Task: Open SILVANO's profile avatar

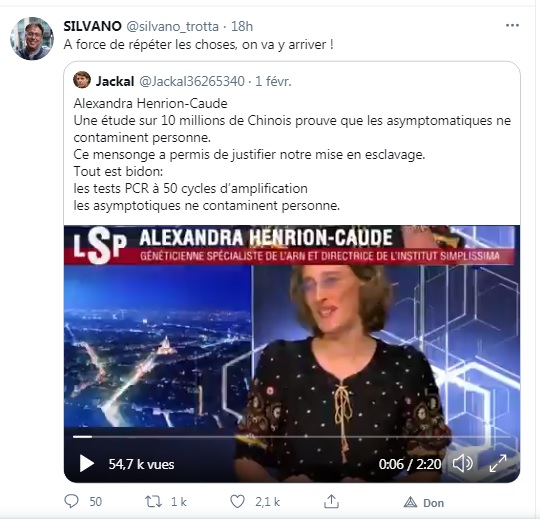Action: (x=32, y=39)
